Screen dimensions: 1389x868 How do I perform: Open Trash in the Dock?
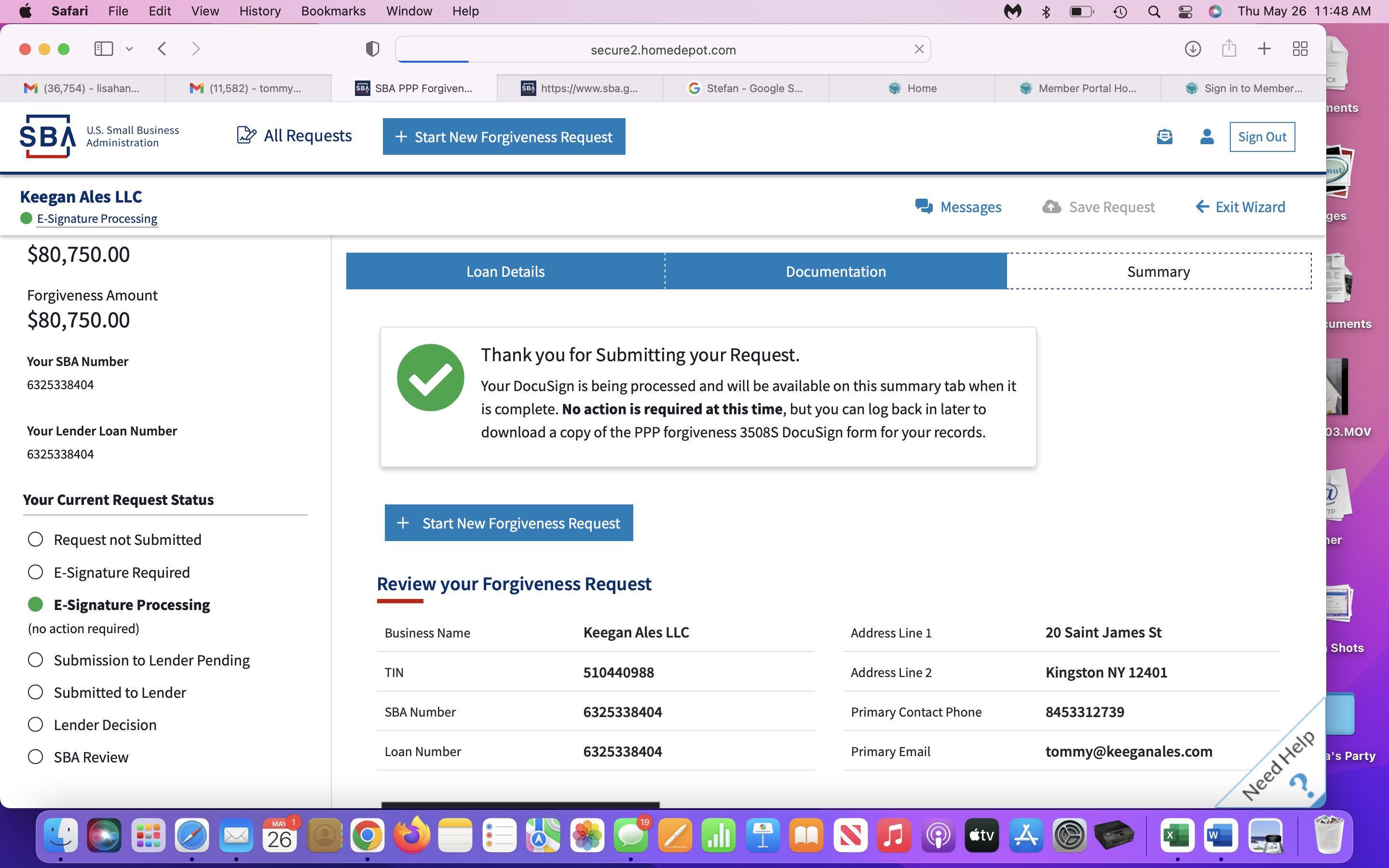point(1328,835)
